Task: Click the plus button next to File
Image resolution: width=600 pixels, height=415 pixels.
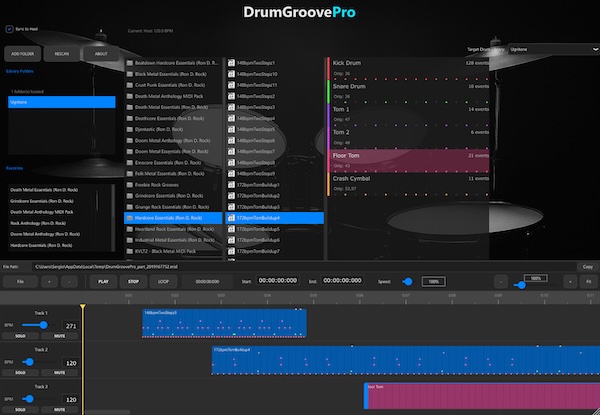Action: (49, 282)
